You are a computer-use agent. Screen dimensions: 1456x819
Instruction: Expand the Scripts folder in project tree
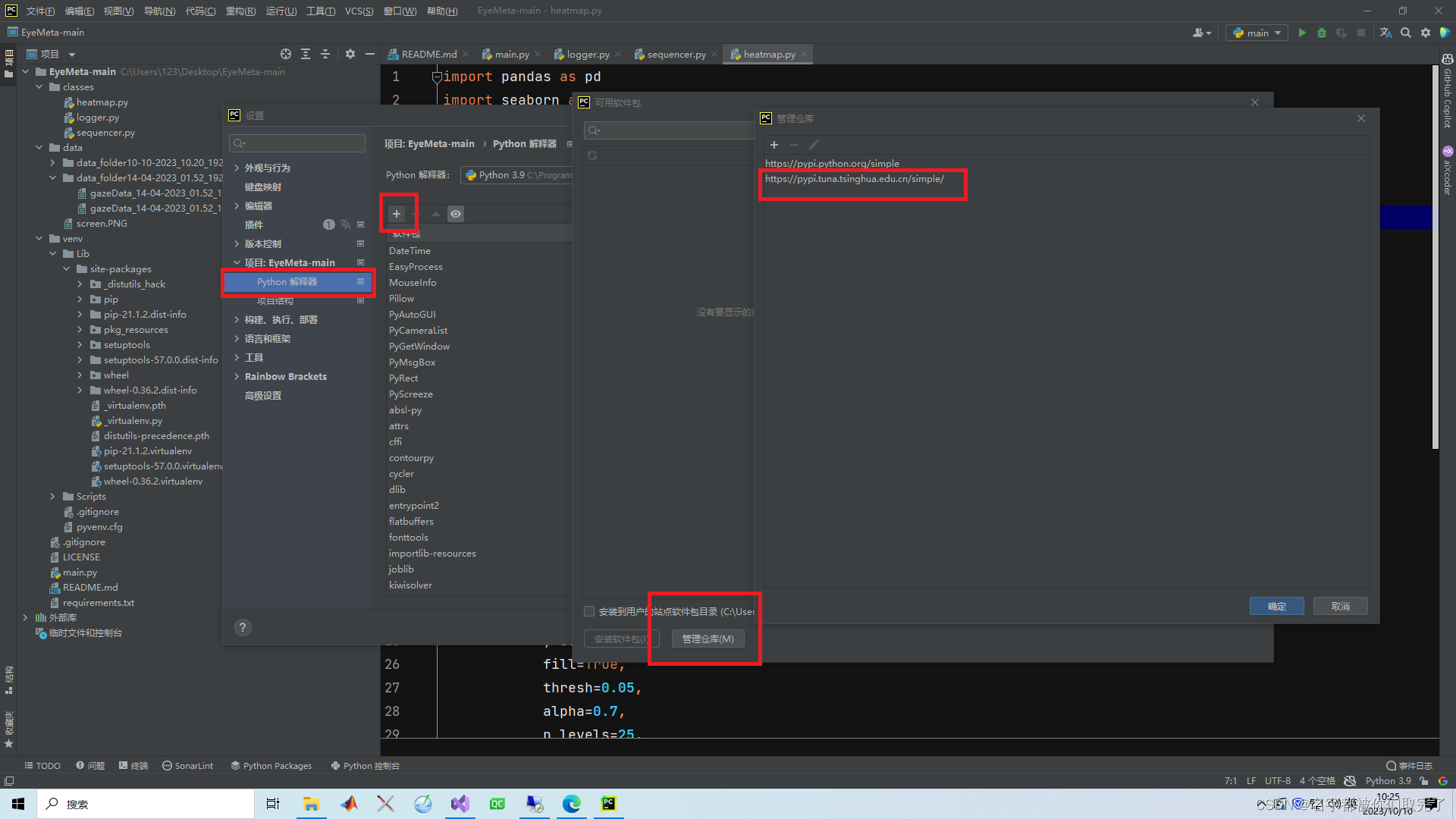(x=52, y=497)
